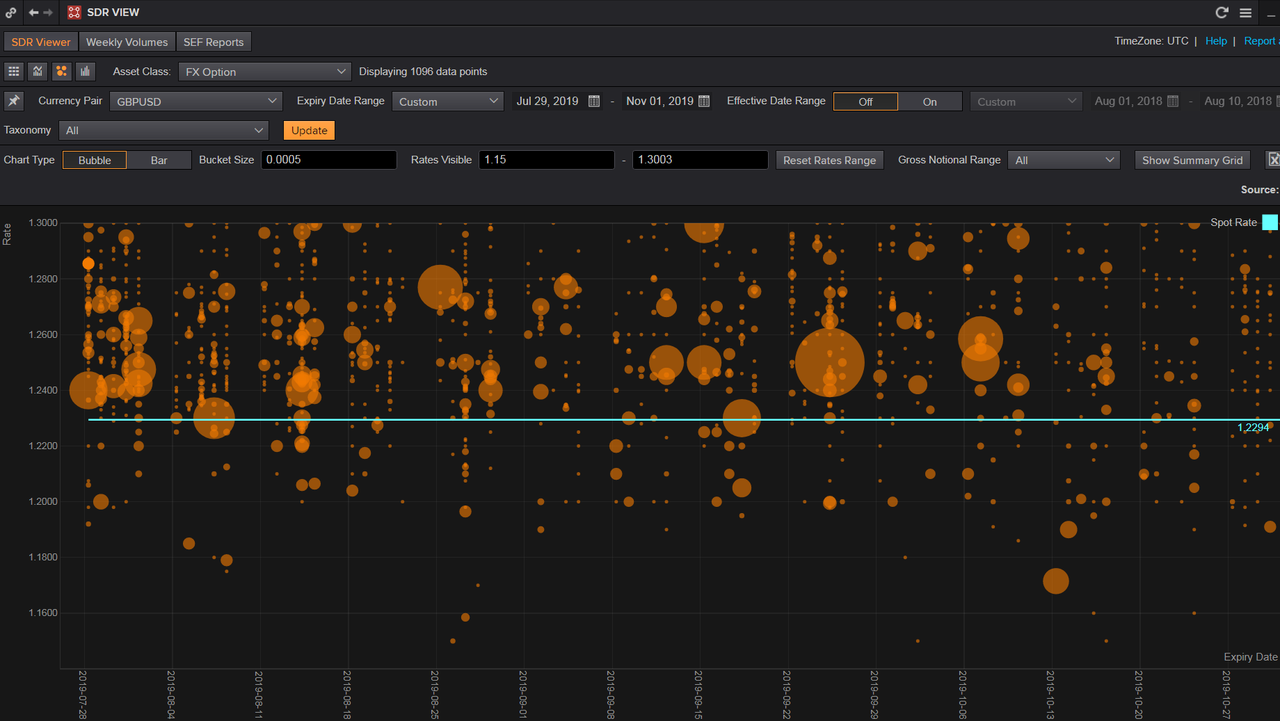Screen dimensions: 1280x721
Task: Switch Chart Type to Bar
Action: (159, 160)
